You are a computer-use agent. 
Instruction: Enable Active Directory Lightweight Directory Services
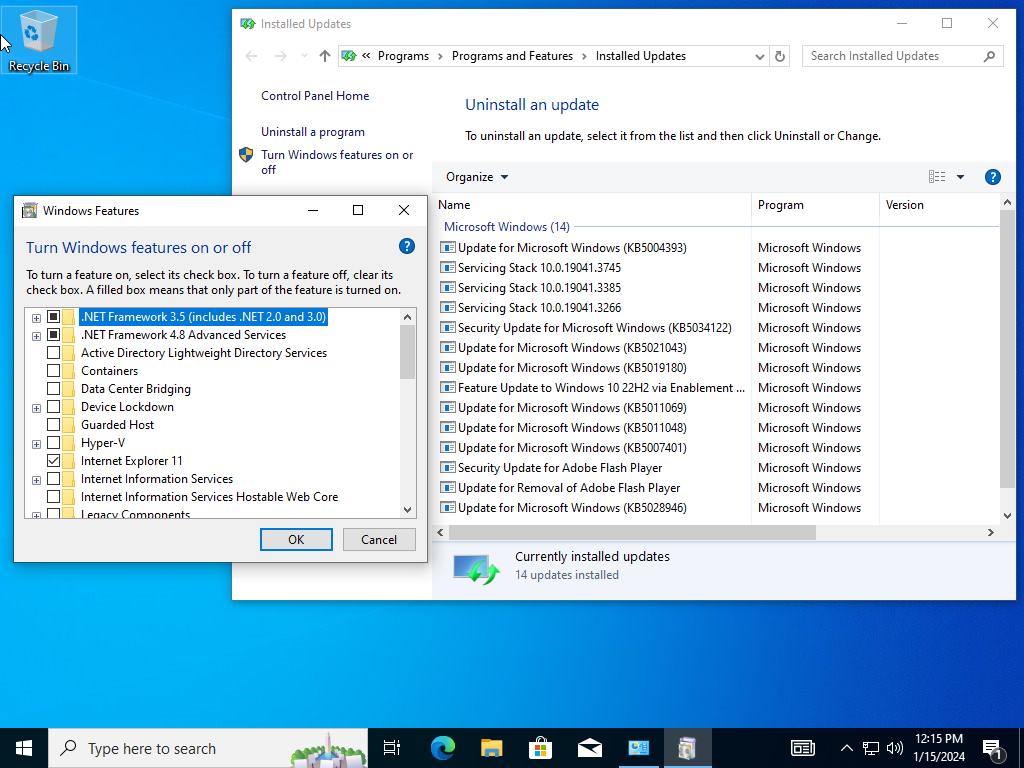tap(54, 353)
